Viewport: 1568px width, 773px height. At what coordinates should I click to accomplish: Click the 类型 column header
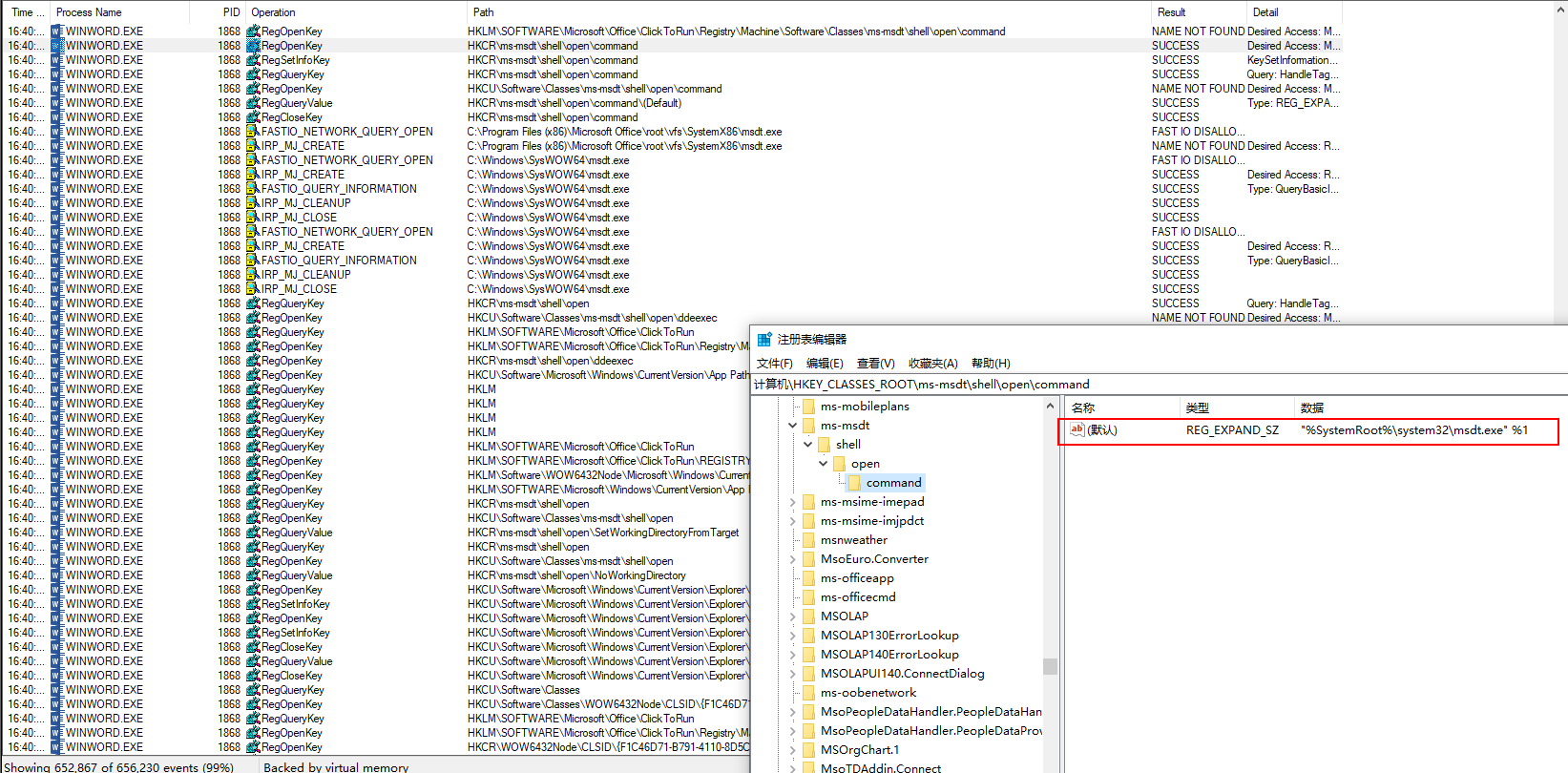tap(1237, 407)
